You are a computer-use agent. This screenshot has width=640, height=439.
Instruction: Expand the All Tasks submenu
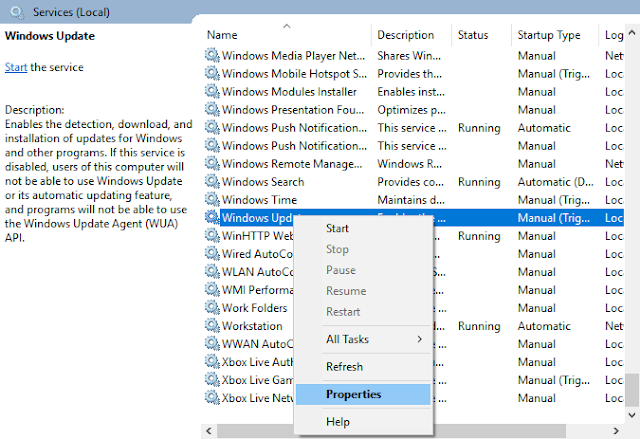363,339
